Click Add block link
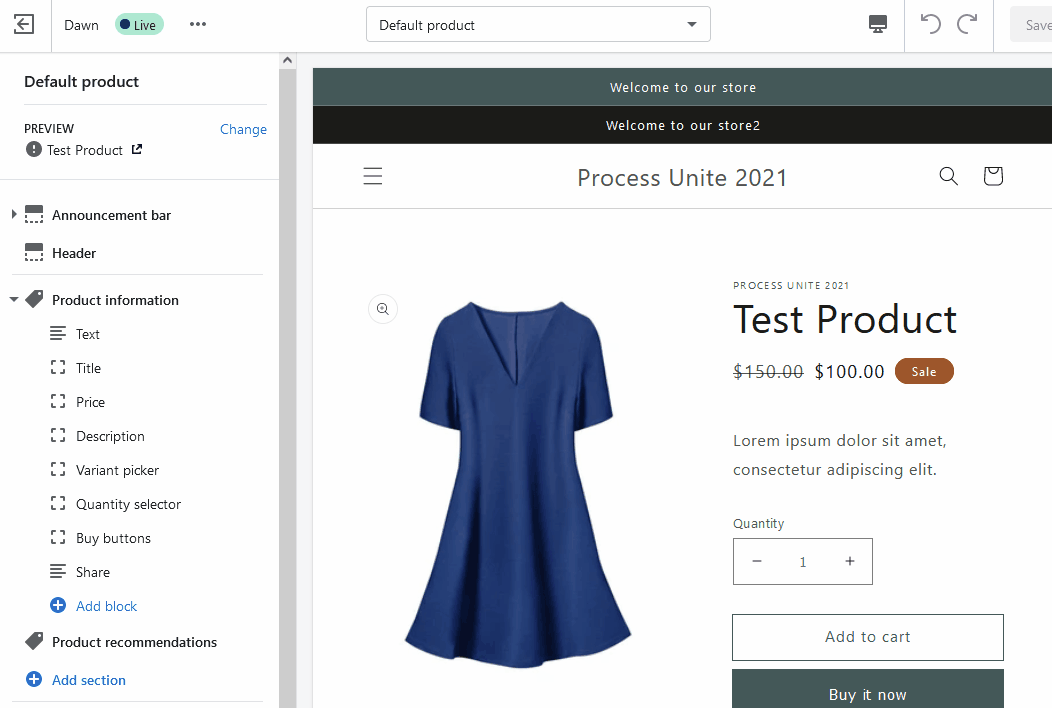The width and height of the screenshot is (1052, 708). (106, 606)
